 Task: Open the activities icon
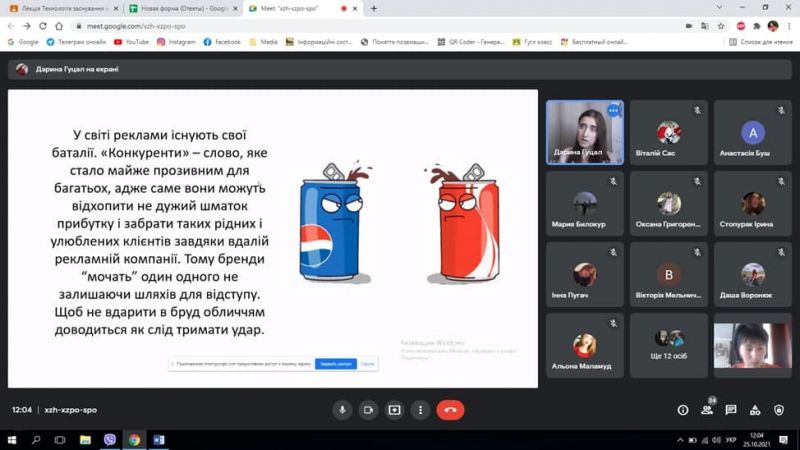(x=755, y=410)
